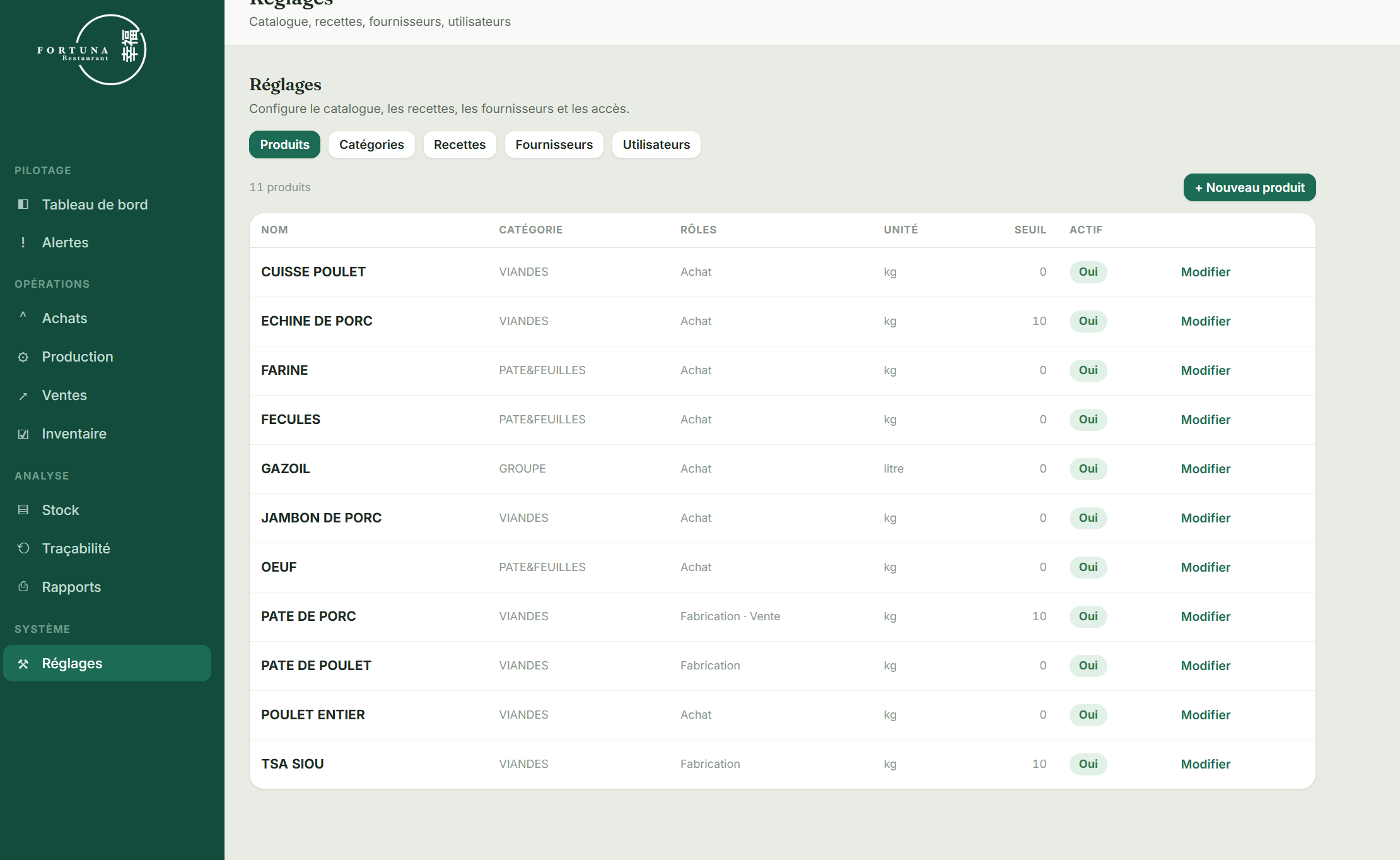Click Fabrication · Vente roles cell
The image size is (1400, 860).
click(x=730, y=616)
